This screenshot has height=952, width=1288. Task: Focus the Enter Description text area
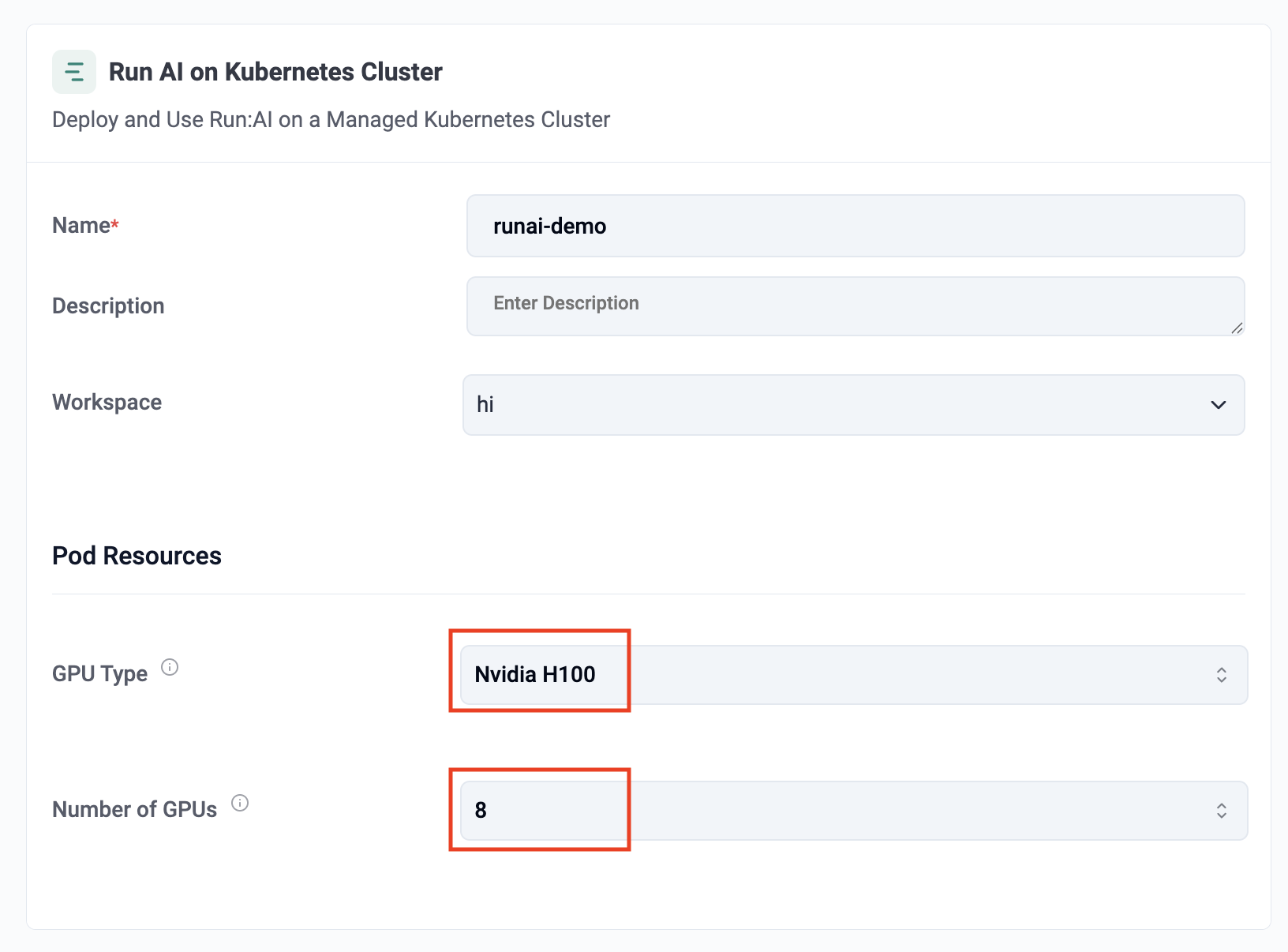[x=855, y=305]
